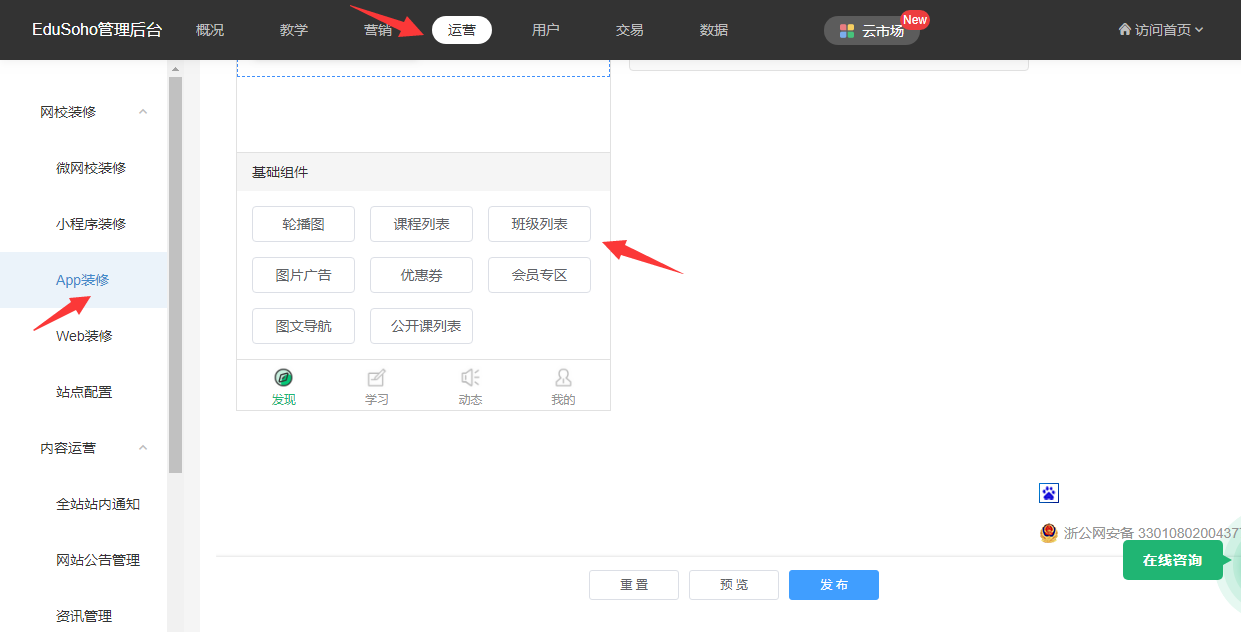Click the police badge record icon
This screenshot has height=632, width=1241.
pyautogui.click(x=1048, y=533)
